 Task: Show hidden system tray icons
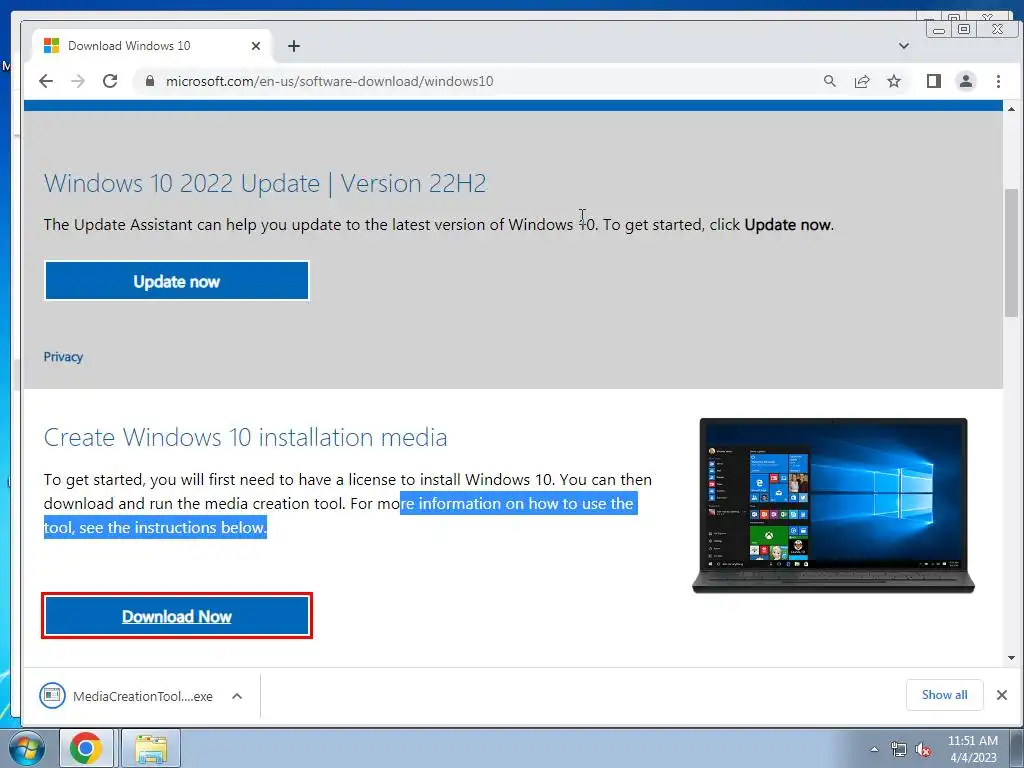pos(874,749)
